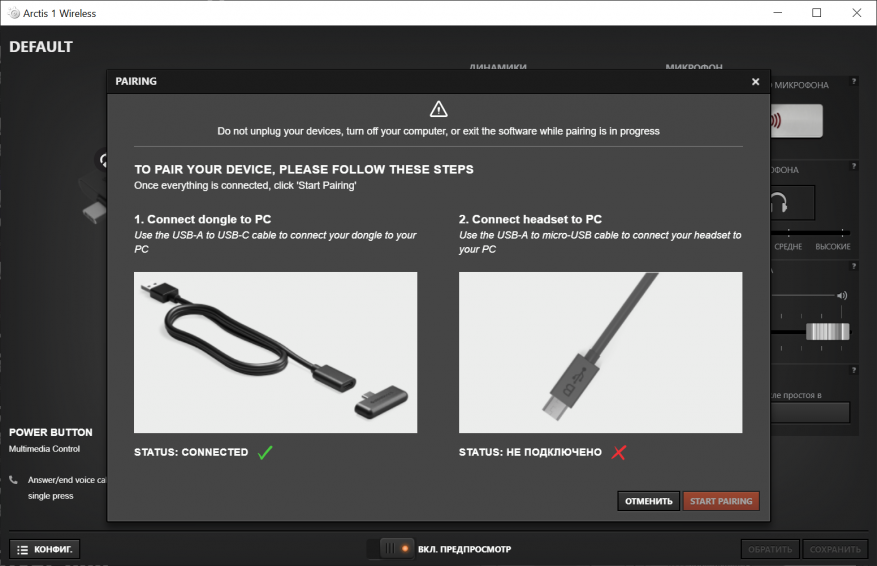The height and width of the screenshot is (566, 877).
Task: Open help question mark beside МИКРОФОНА
Action: pyautogui.click(x=854, y=82)
